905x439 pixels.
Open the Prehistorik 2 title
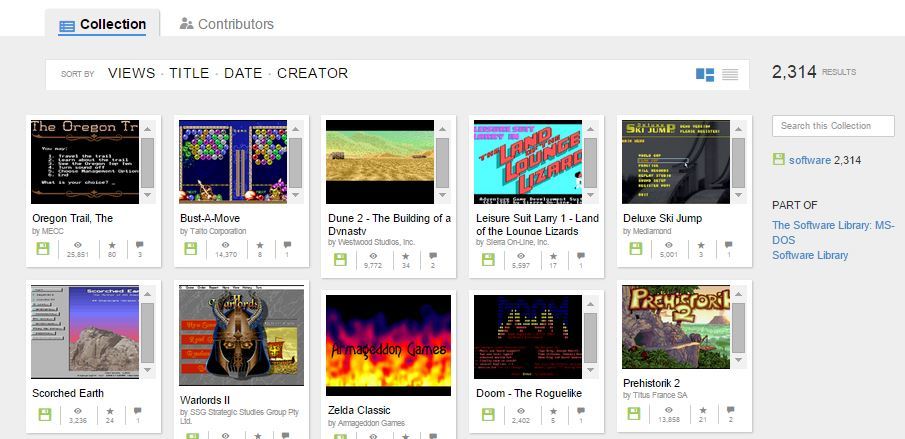point(652,383)
